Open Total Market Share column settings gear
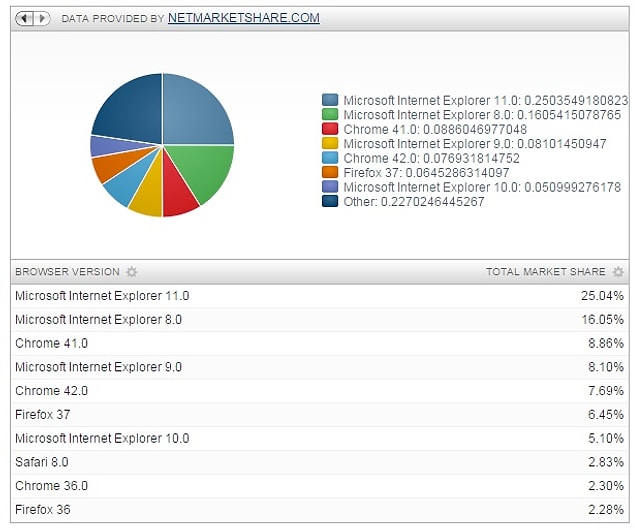 [618, 272]
